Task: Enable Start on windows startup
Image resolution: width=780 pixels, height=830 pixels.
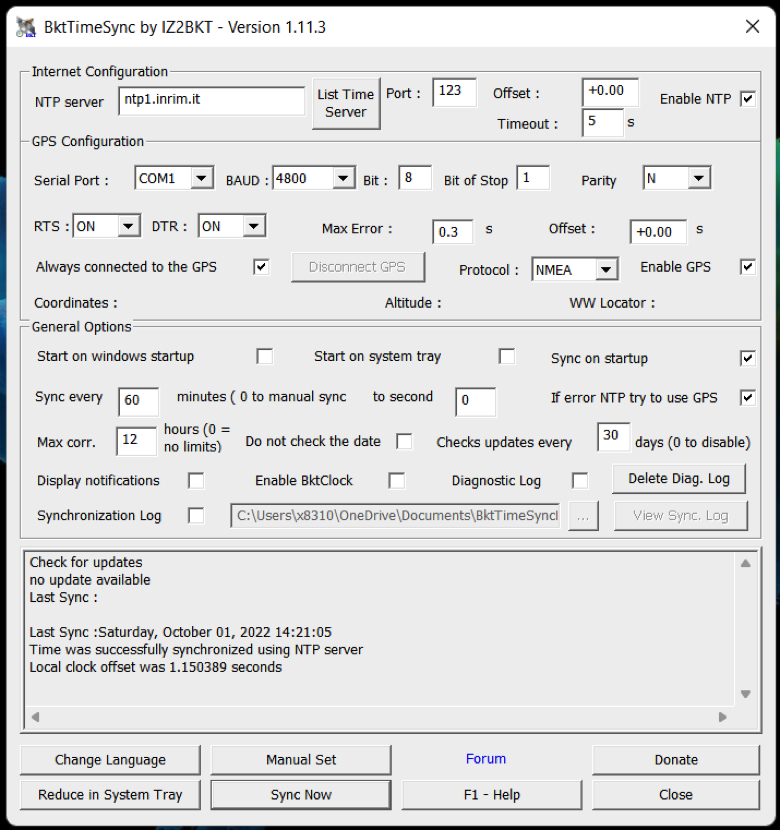Action: coord(265,356)
